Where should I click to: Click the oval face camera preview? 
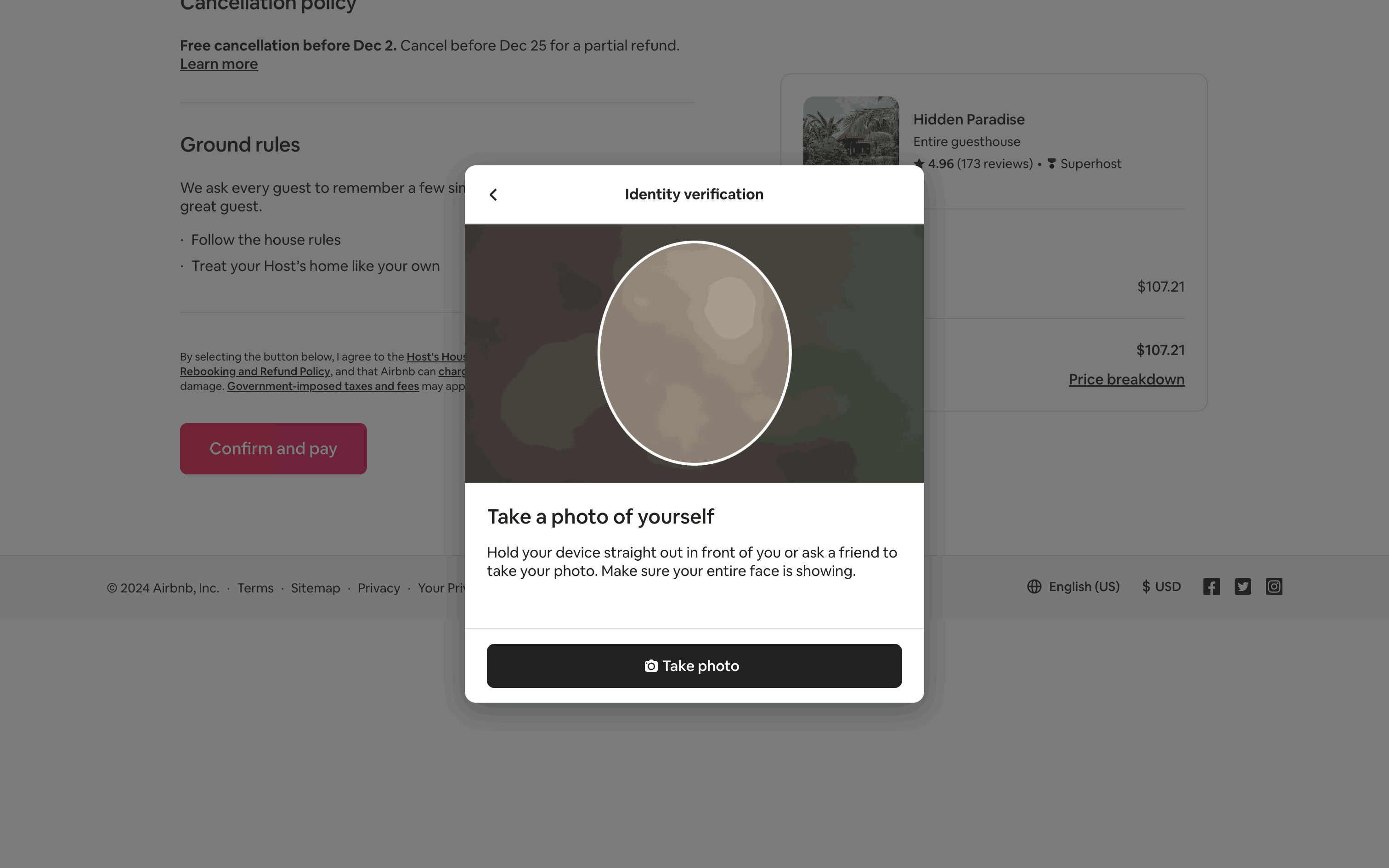click(694, 353)
